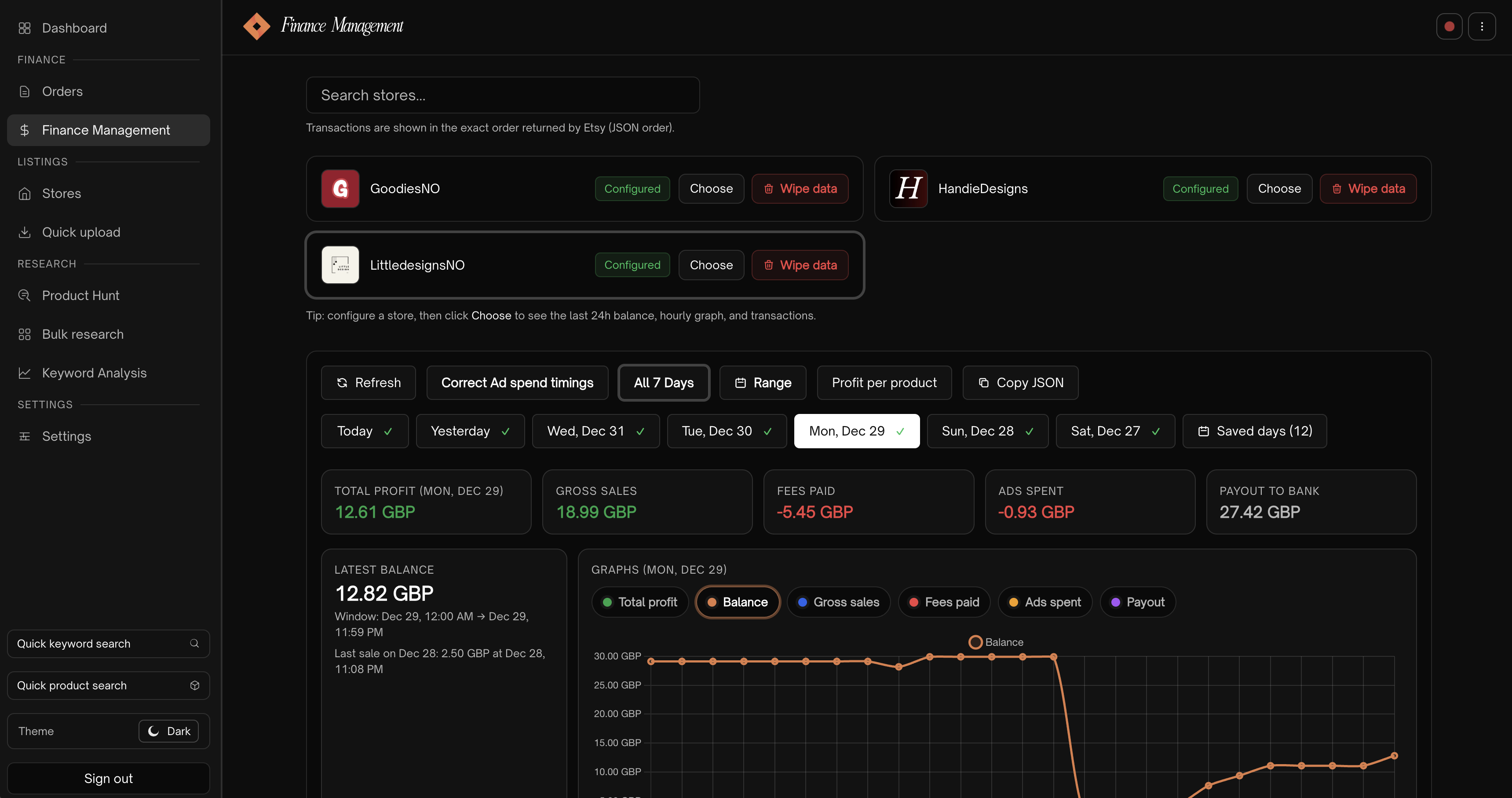The width and height of the screenshot is (1512, 798).
Task: Click inside the Search stores field
Action: [x=503, y=95]
